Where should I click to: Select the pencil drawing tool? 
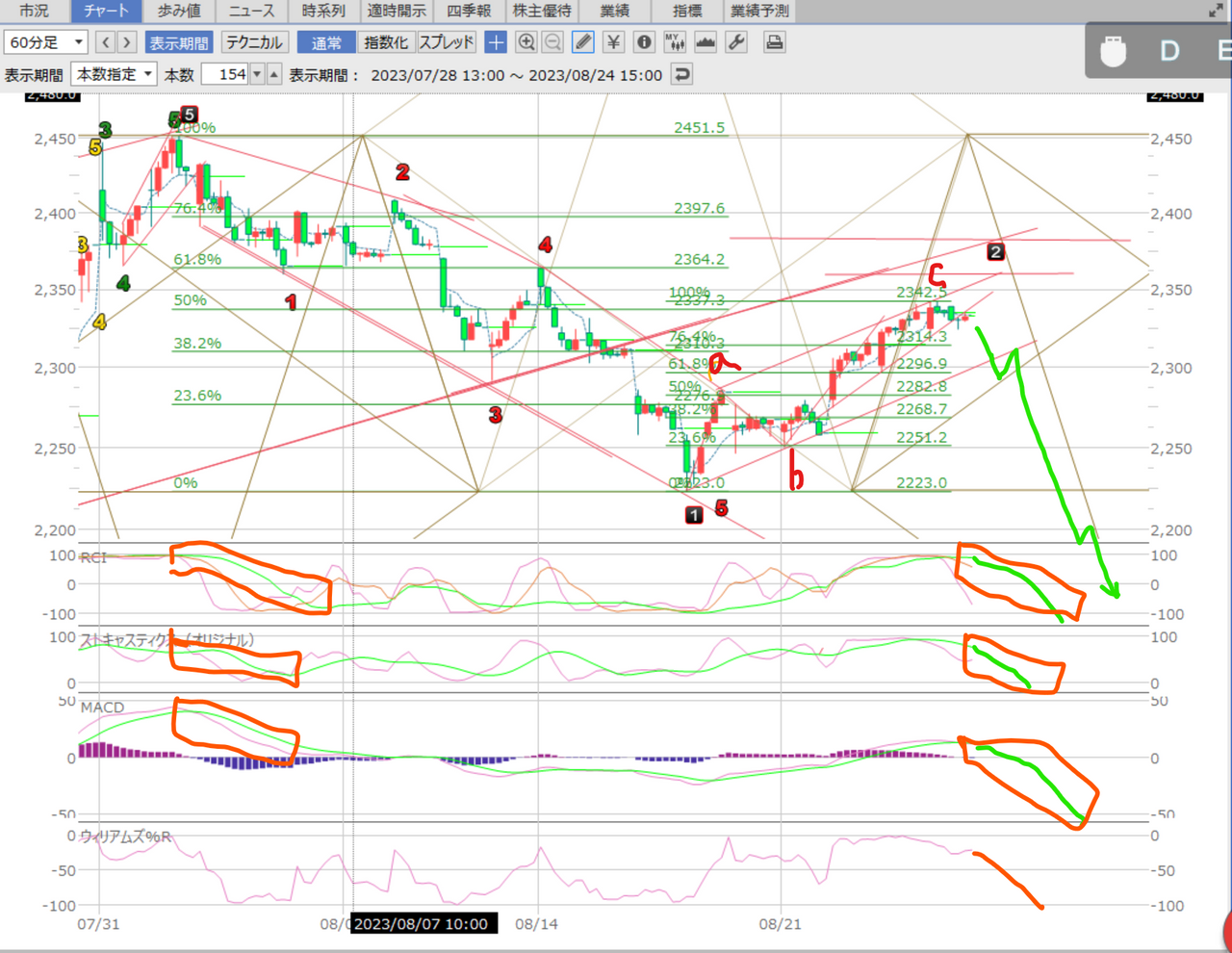[583, 42]
